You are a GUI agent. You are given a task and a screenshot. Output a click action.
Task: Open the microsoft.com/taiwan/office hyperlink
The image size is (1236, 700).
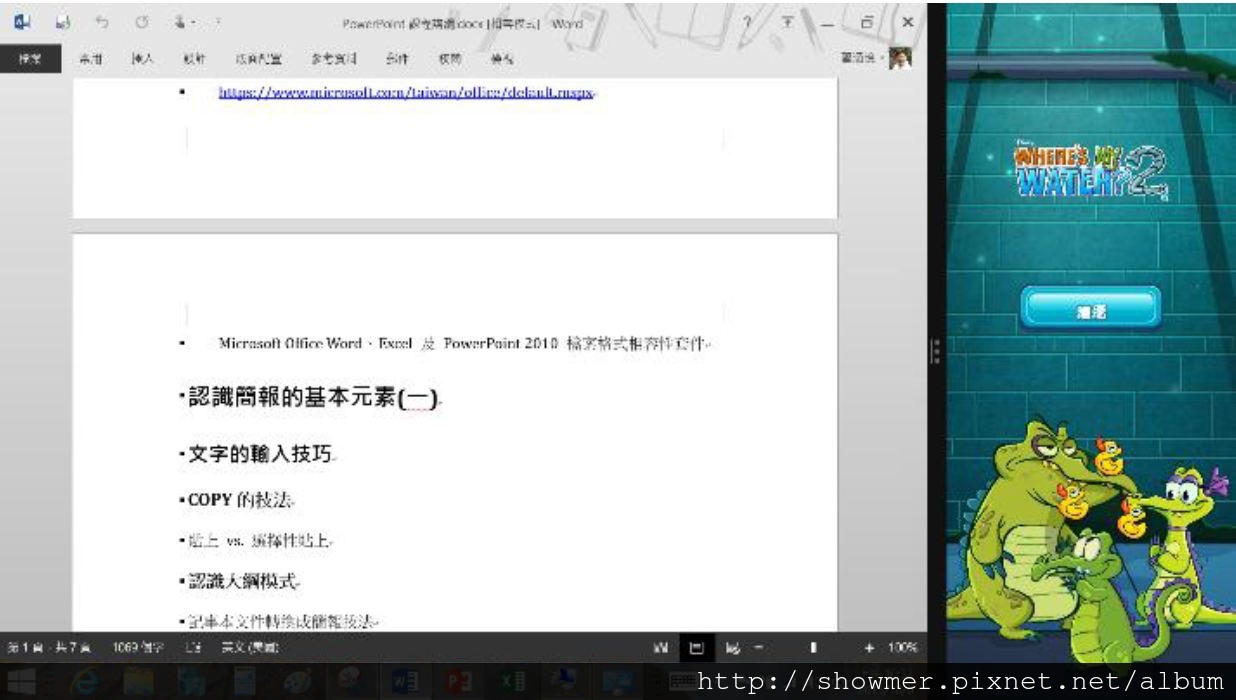[x=407, y=93]
